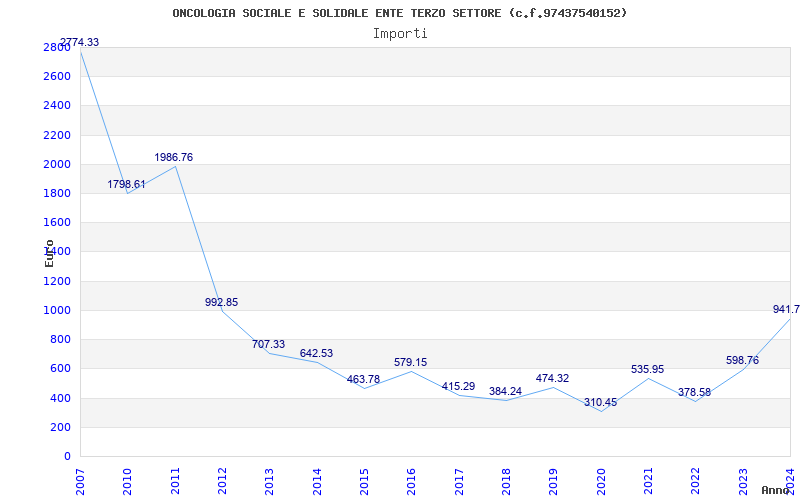Click the data label 415.29
This screenshot has height=500, width=800.
(x=458, y=386)
